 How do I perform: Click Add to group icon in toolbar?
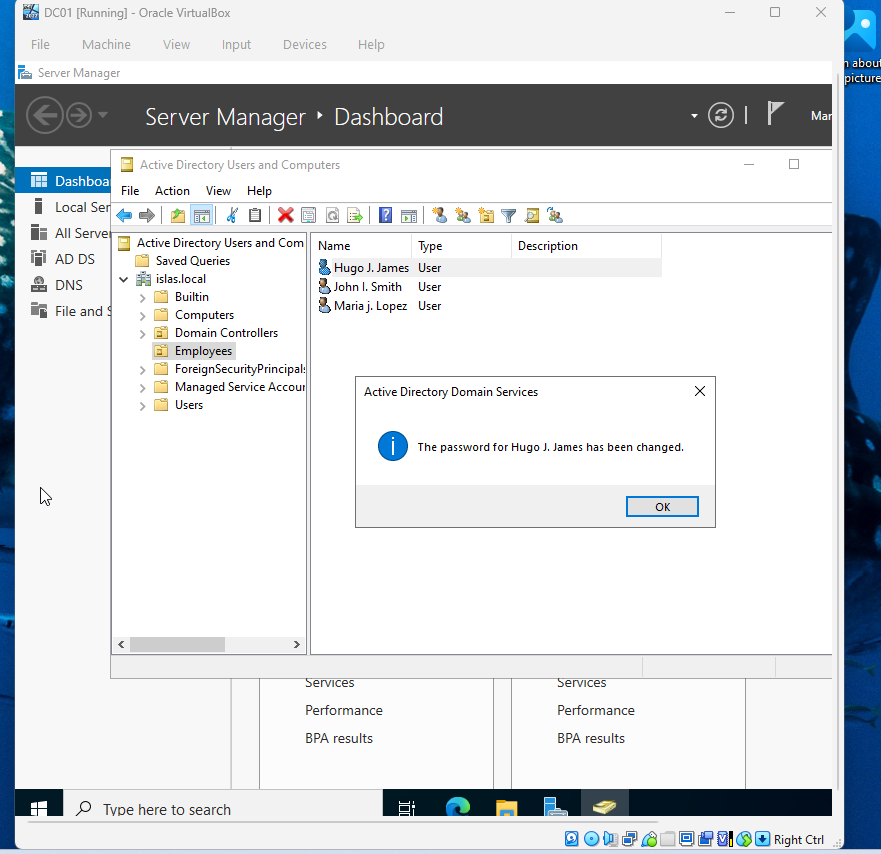(555, 215)
